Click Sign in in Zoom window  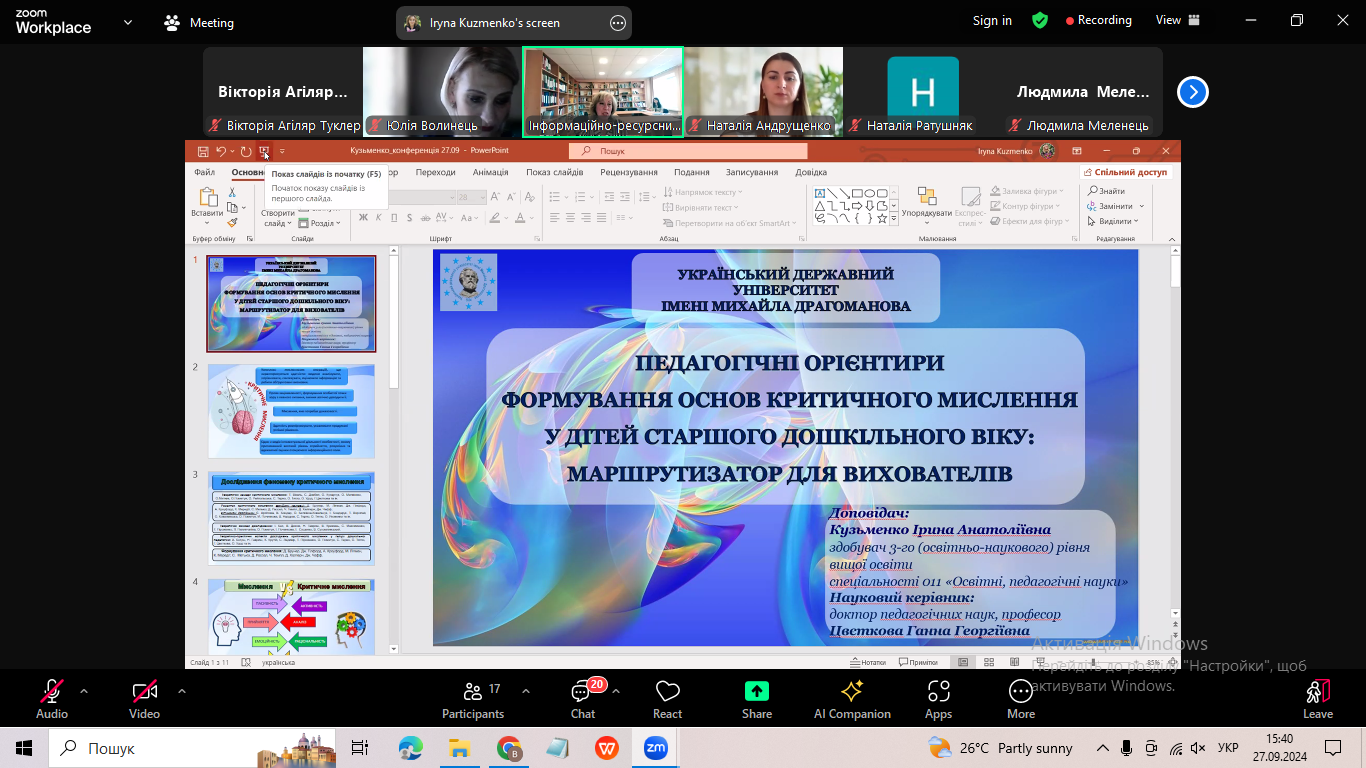tap(992, 20)
